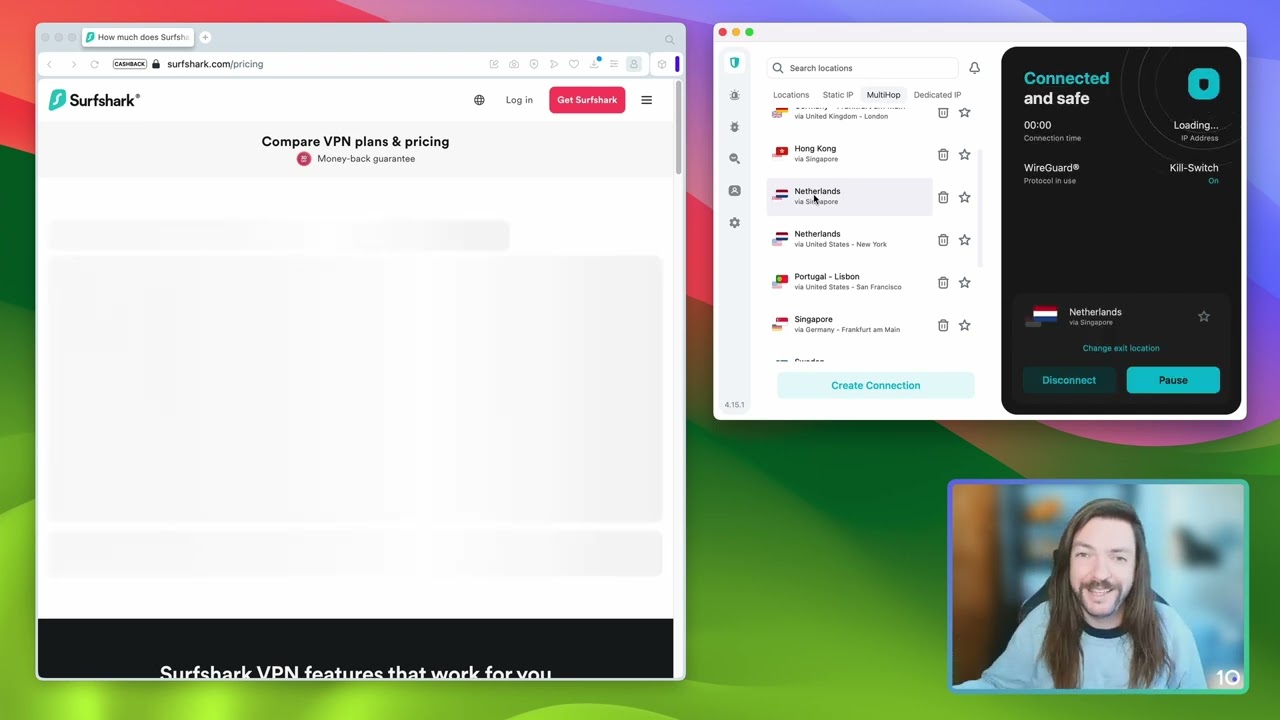This screenshot has width=1280, height=720.
Task: Open the browser downloads icon
Action: [594, 64]
